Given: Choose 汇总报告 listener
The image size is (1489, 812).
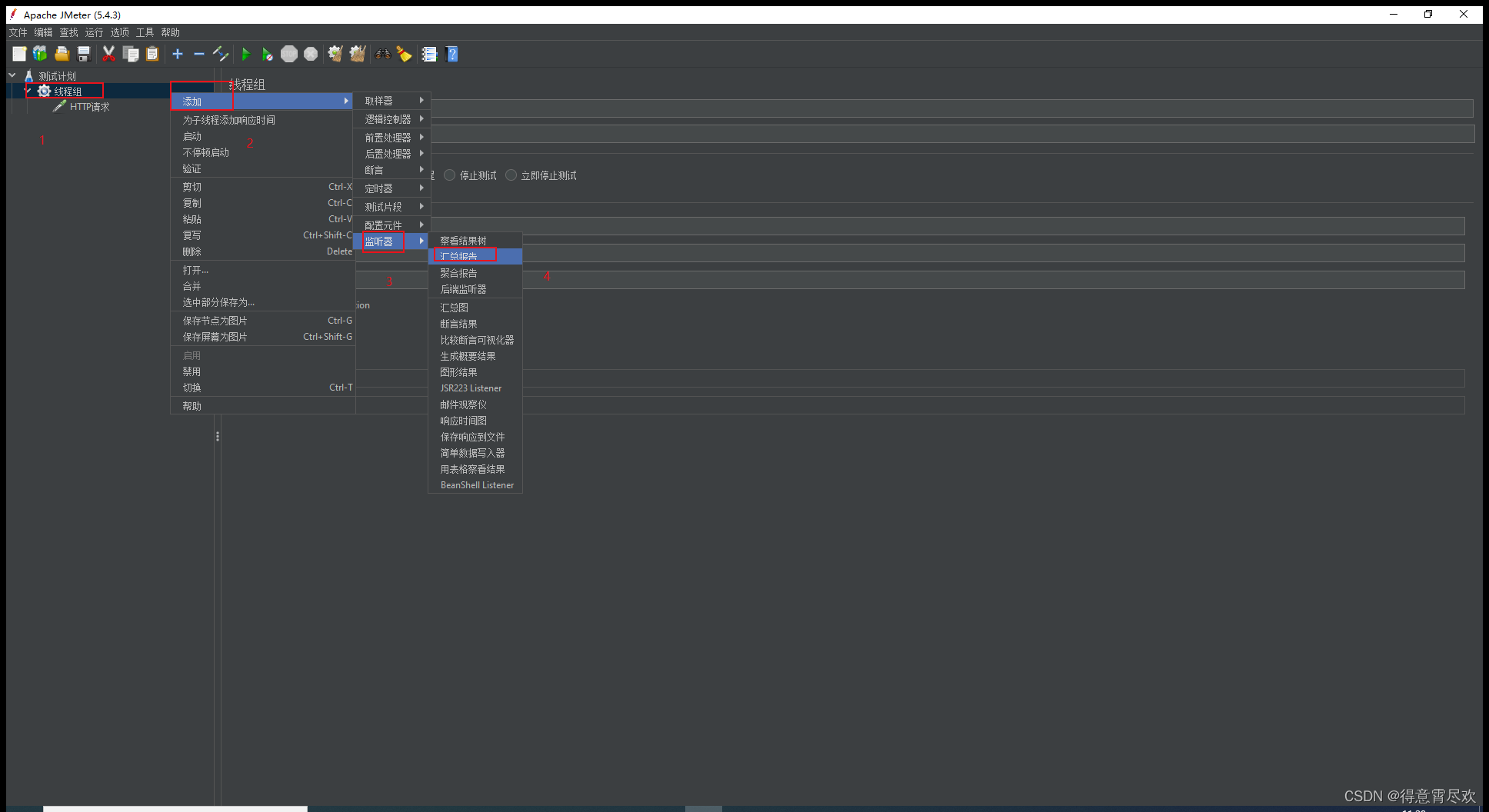Looking at the screenshot, I should click(x=475, y=256).
